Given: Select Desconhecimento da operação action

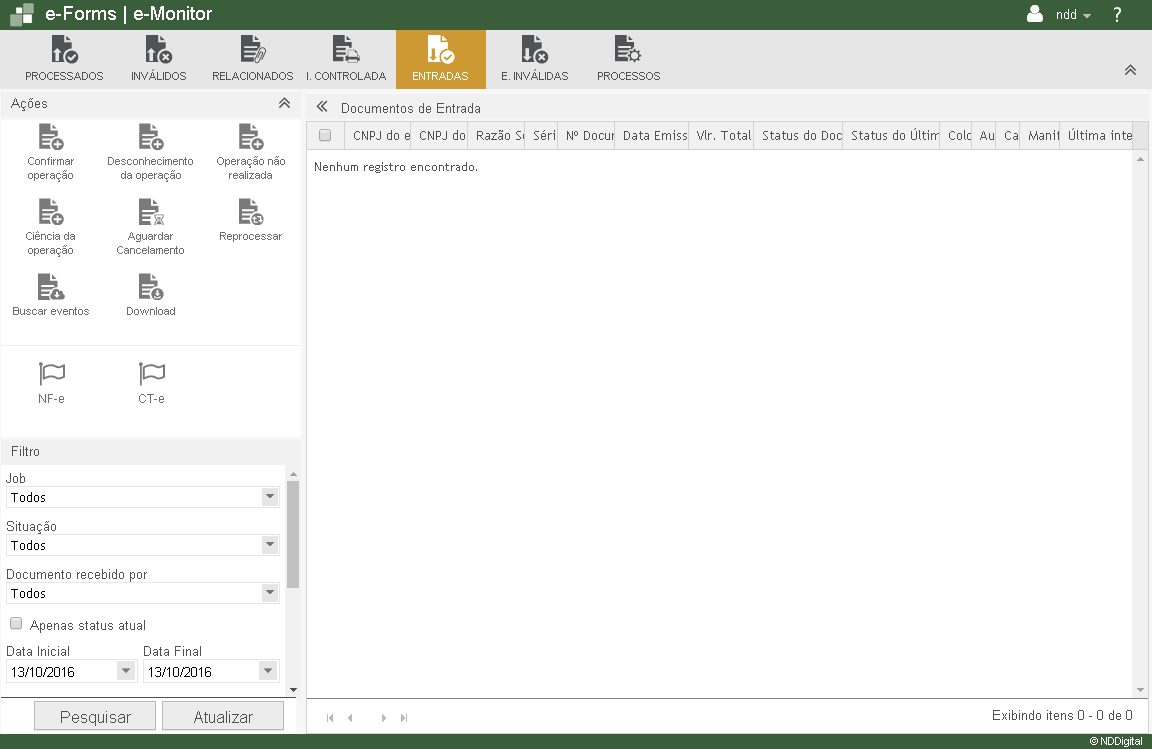Looking at the screenshot, I should 150,138.
